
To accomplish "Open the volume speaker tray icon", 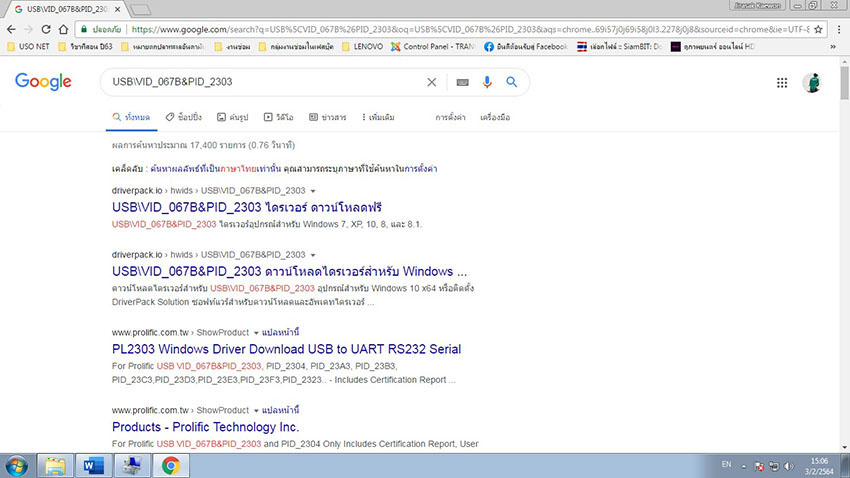I will tap(789, 466).
